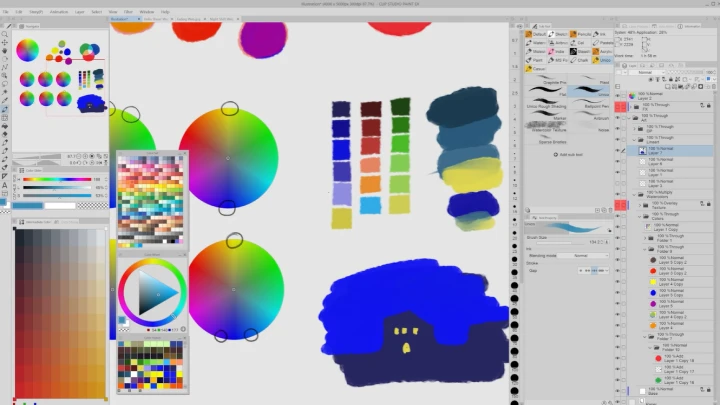Collapse the Lineart layer folder
The width and height of the screenshot is (720, 405).
point(635,140)
